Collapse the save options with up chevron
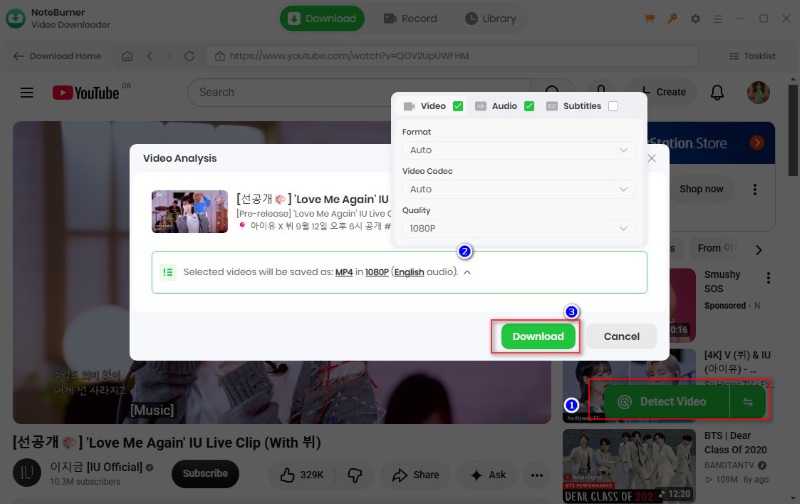800x504 pixels. click(467, 272)
